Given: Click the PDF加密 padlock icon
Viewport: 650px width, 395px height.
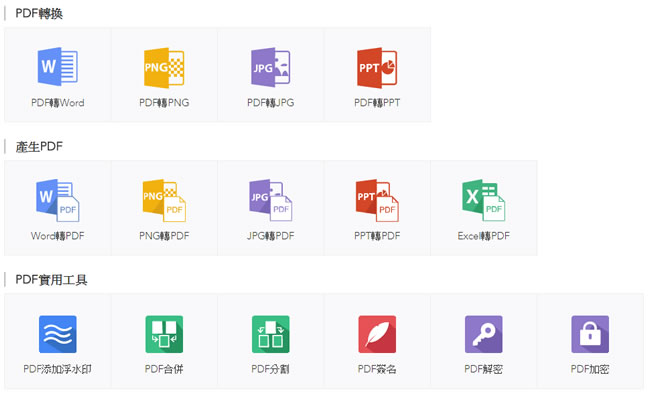Looking at the screenshot, I should (x=590, y=334).
